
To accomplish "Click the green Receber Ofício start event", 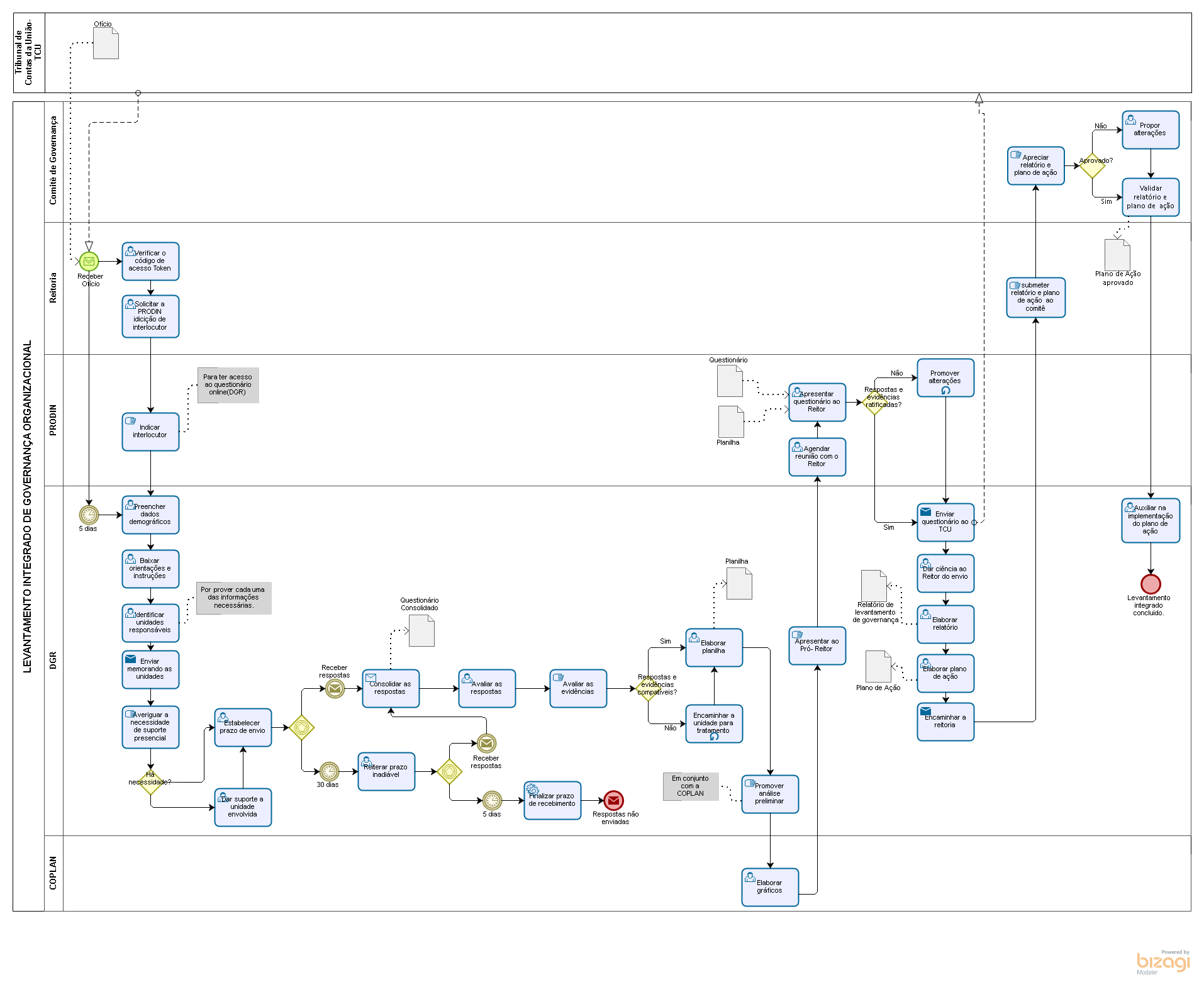I will (89, 261).
